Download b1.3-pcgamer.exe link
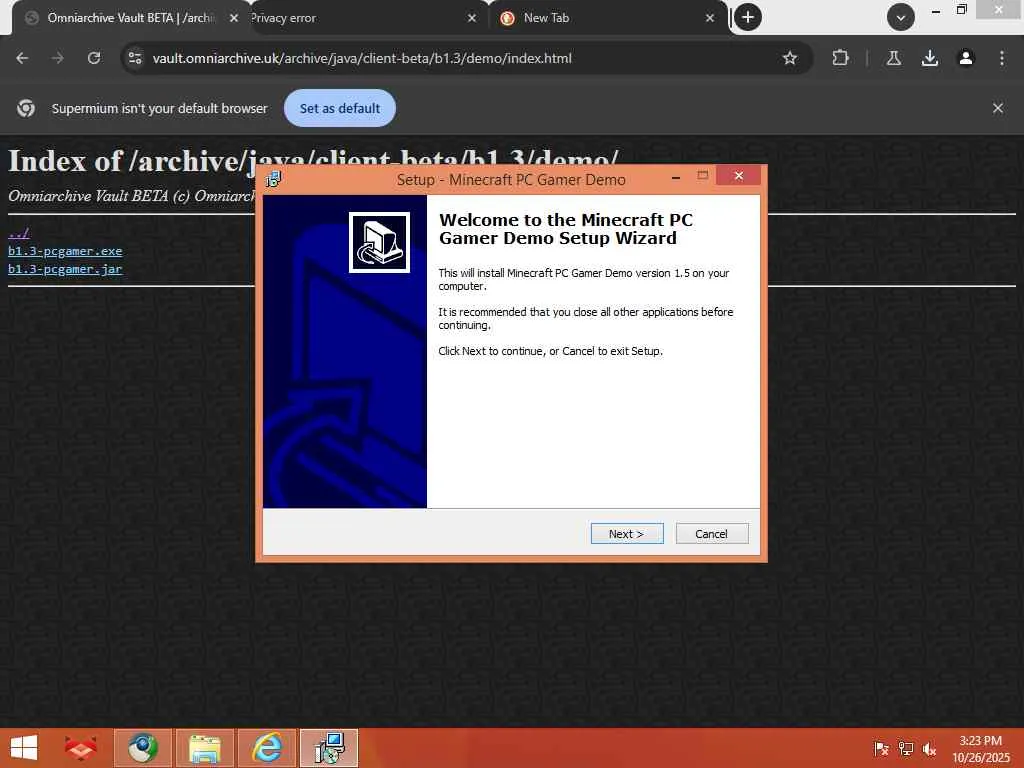The width and height of the screenshot is (1024, 768). point(65,251)
